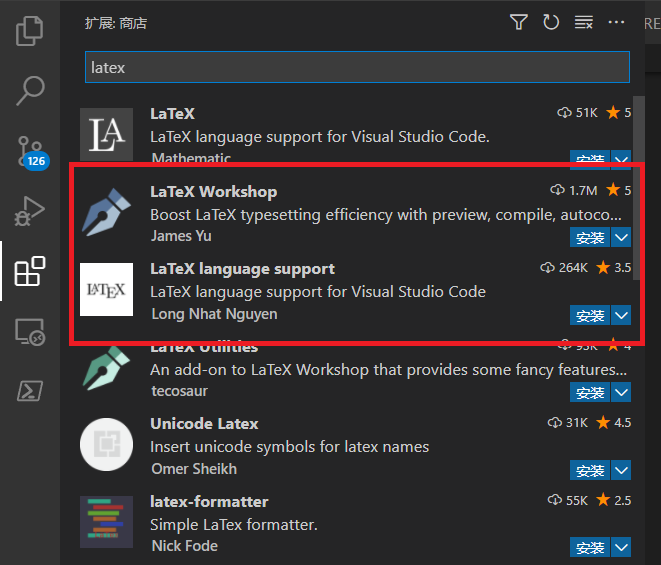
Task: Expand install dropdown for Unicode Latex
Action: (621, 470)
